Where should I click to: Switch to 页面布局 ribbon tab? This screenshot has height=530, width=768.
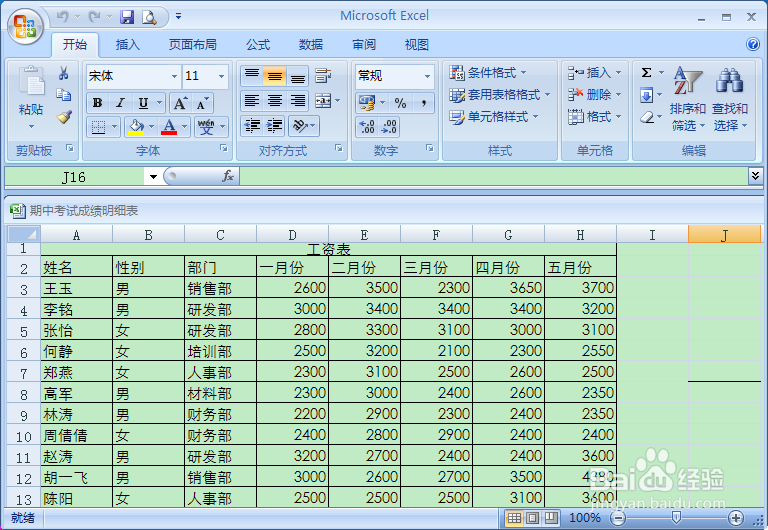(x=192, y=45)
